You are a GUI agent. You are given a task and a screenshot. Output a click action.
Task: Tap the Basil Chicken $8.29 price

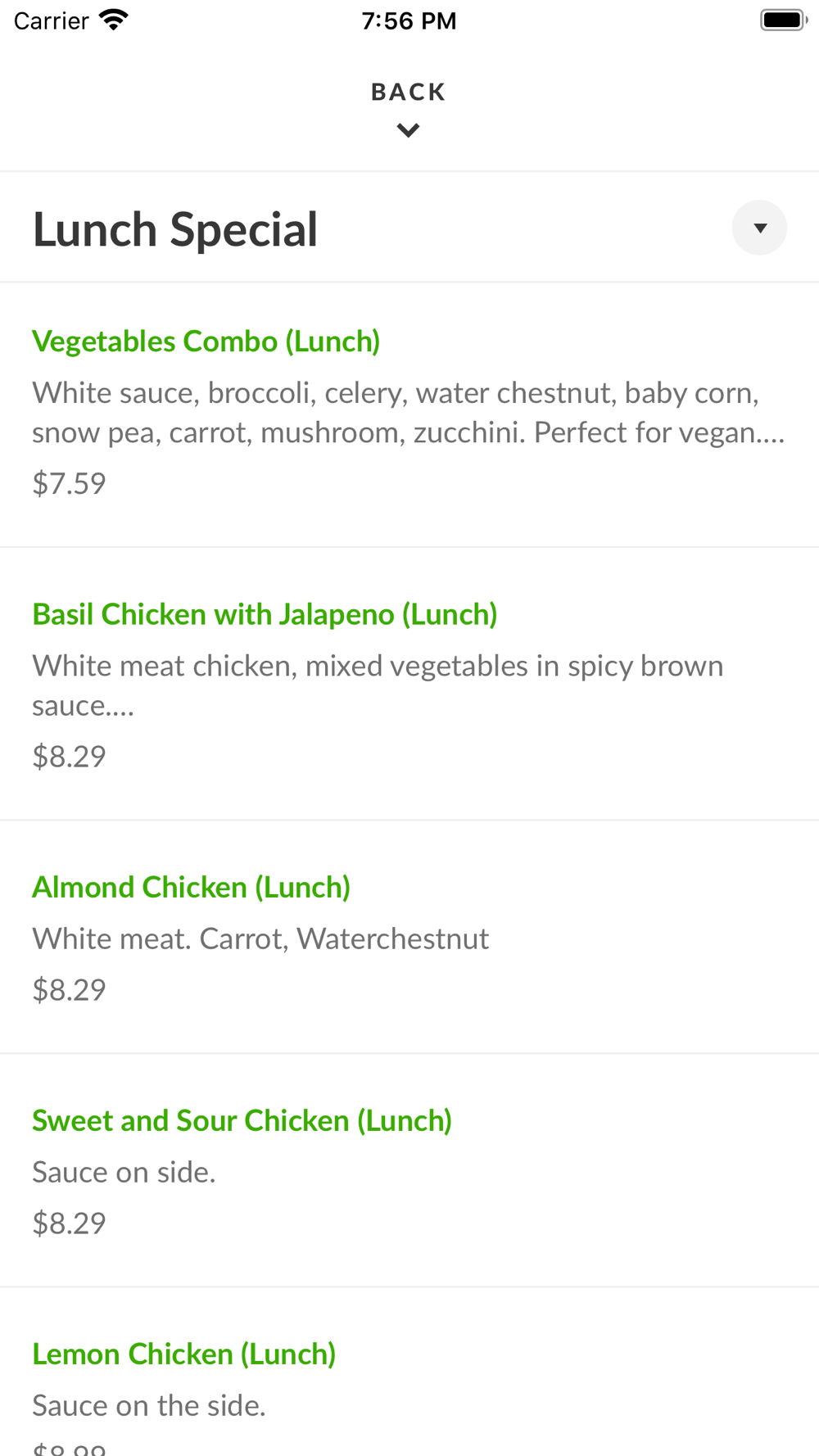click(70, 756)
